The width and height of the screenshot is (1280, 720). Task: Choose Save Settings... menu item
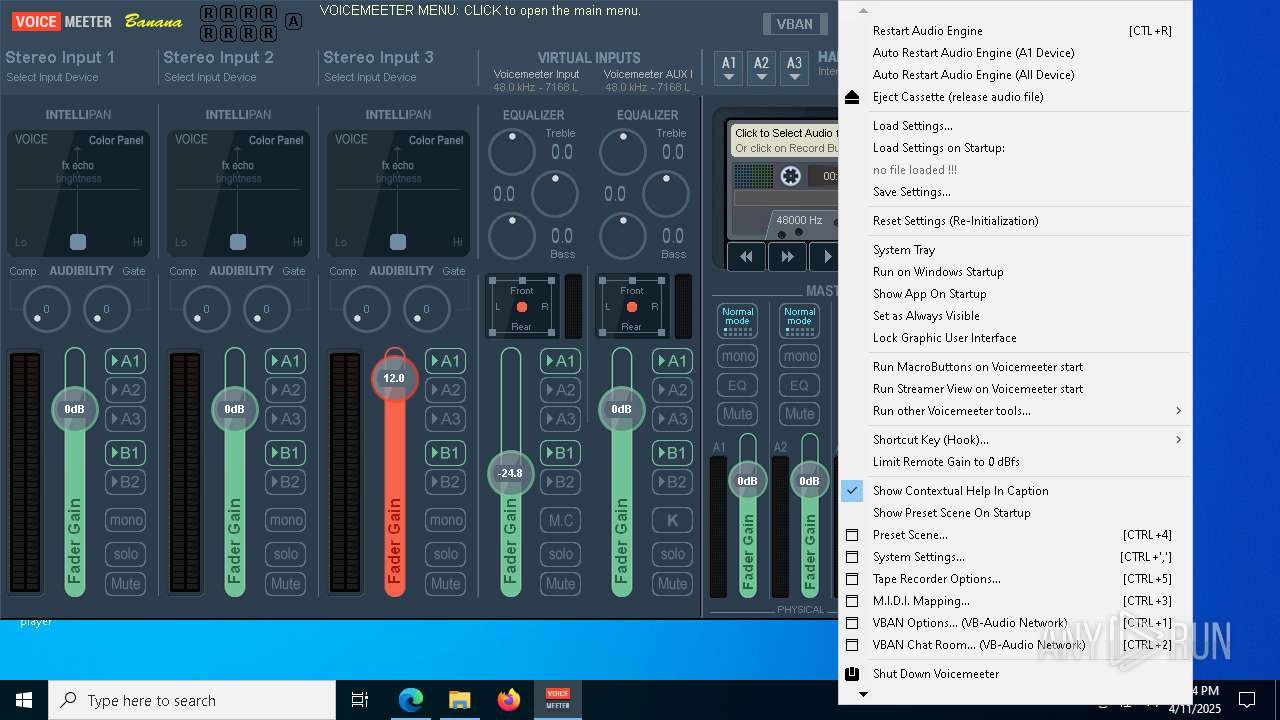1015,192
